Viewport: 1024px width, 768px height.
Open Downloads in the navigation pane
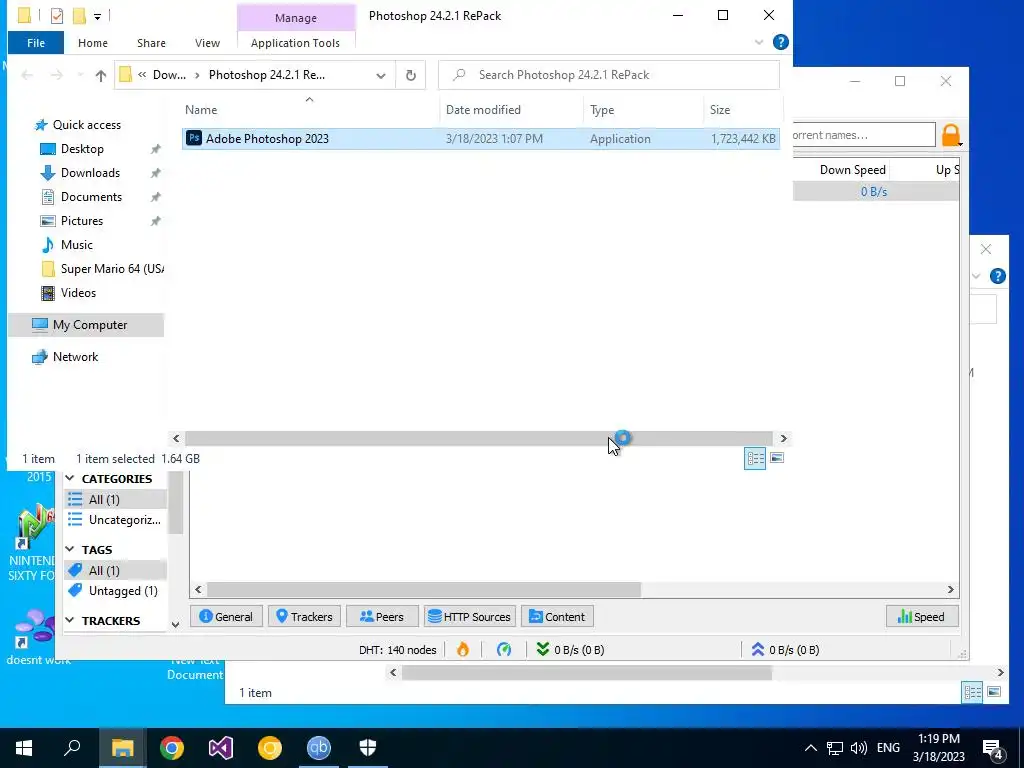point(90,173)
